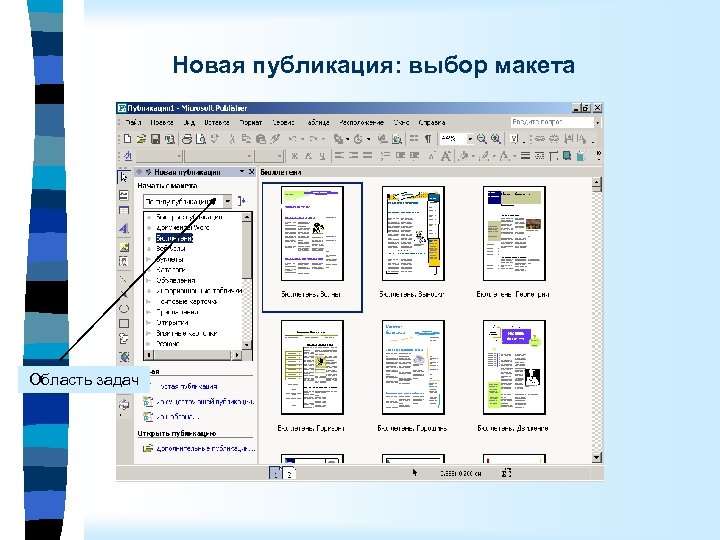This screenshot has width=720, height=540.
Task: Open the Файл menu
Action: (x=133, y=123)
